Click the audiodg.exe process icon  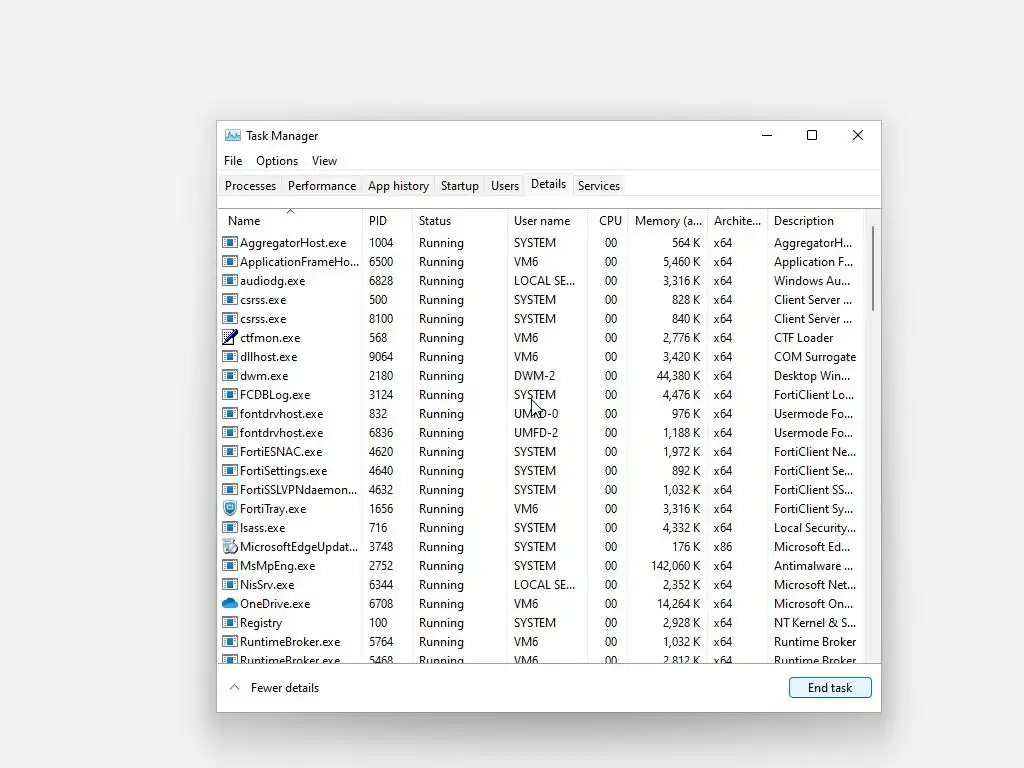(x=230, y=280)
